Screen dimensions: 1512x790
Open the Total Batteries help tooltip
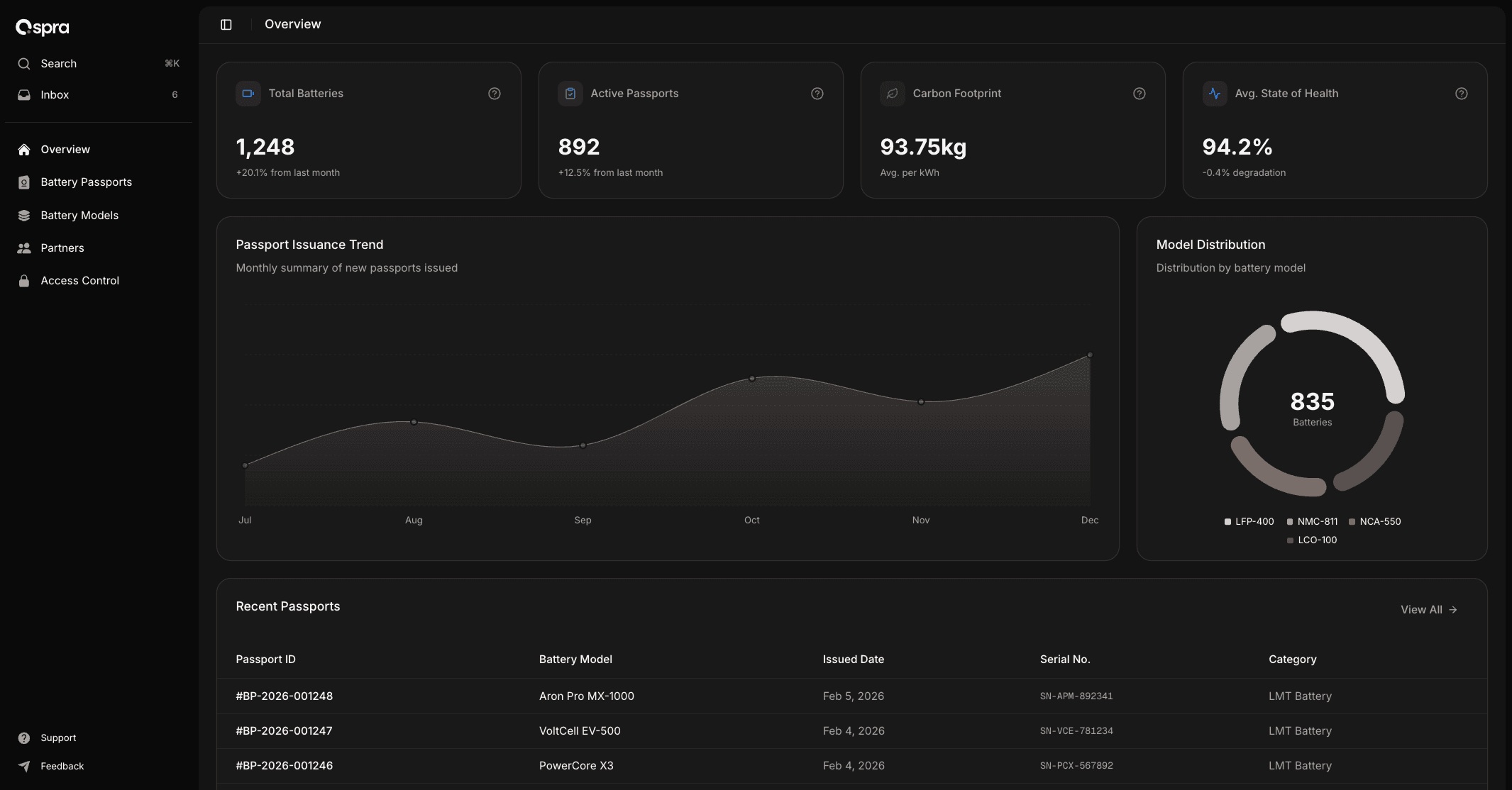494,93
